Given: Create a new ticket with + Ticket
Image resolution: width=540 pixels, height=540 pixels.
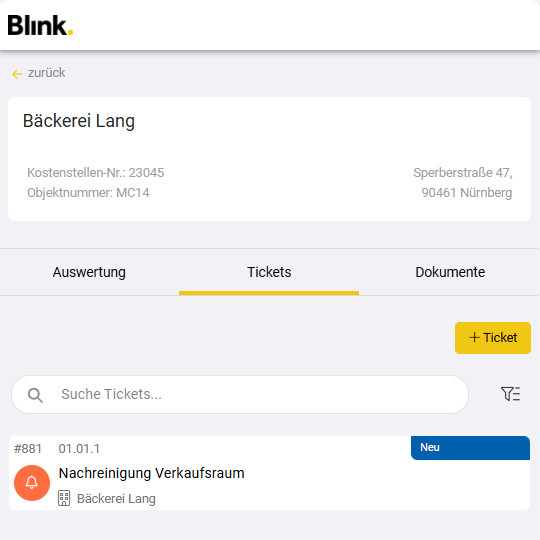Looking at the screenshot, I should 493,338.
